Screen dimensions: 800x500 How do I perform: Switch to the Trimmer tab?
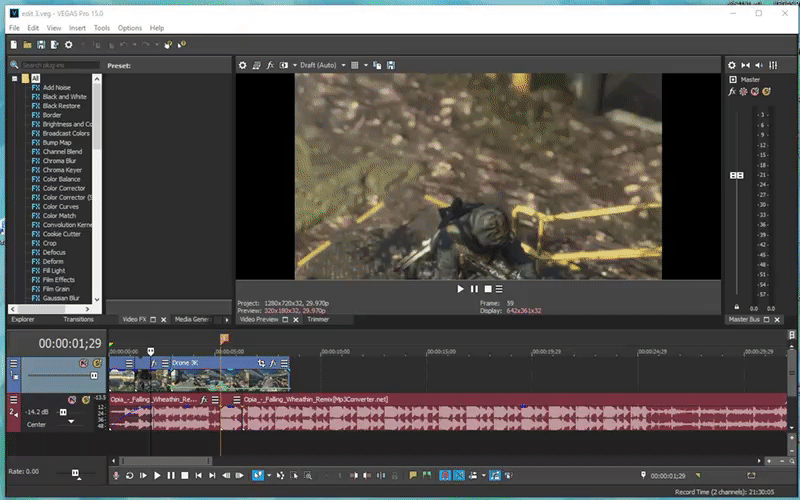(318, 319)
